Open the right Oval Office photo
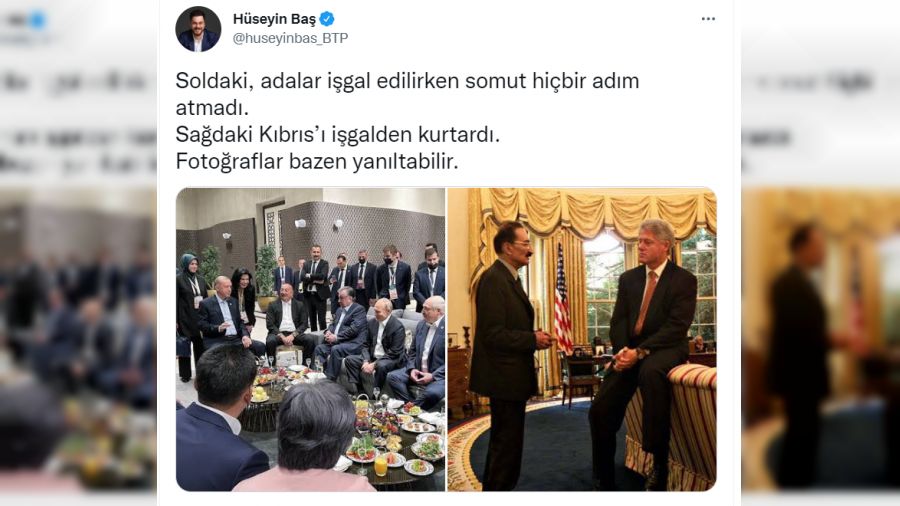900x506 pixels. [582, 340]
